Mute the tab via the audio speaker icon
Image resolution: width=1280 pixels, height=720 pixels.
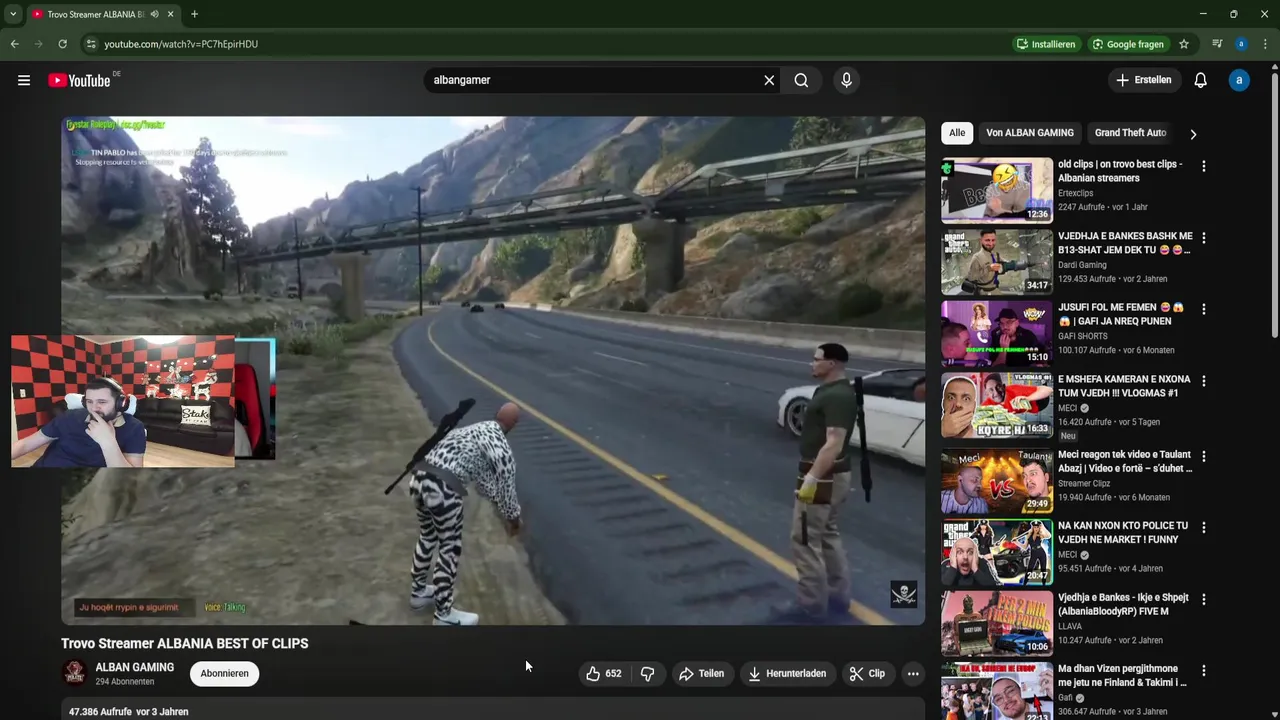154,14
